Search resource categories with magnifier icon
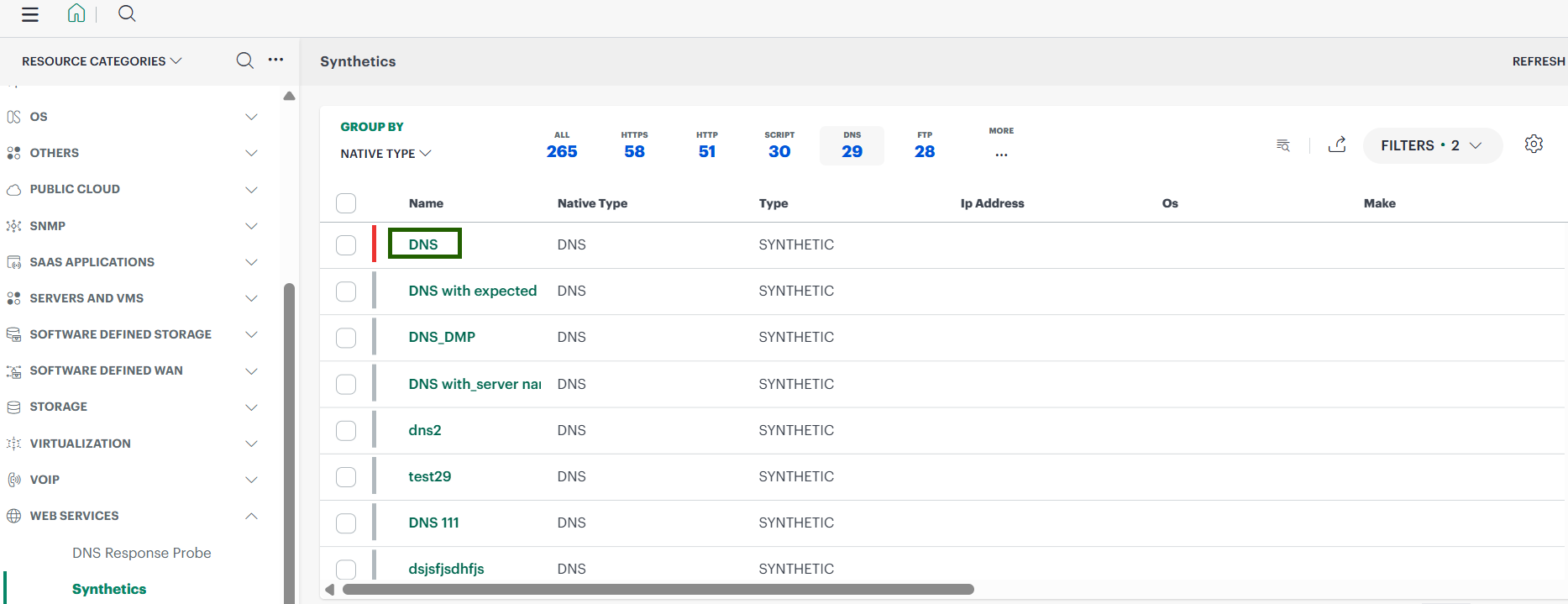 click(244, 60)
